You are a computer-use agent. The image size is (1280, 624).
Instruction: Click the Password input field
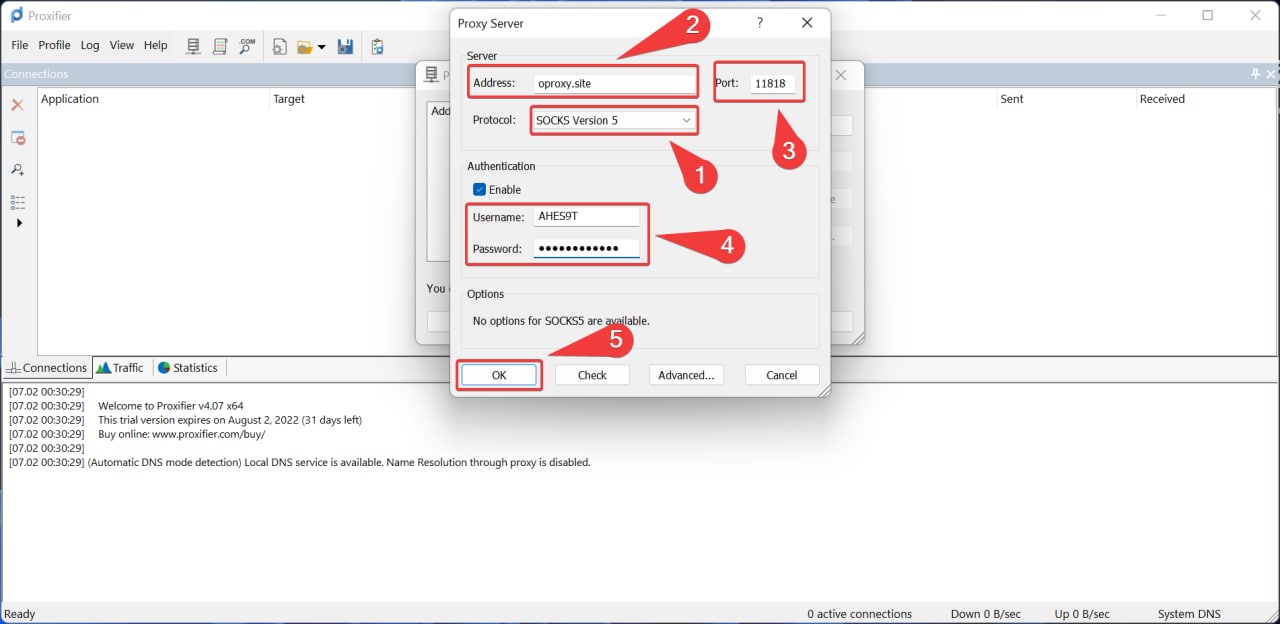(x=586, y=248)
